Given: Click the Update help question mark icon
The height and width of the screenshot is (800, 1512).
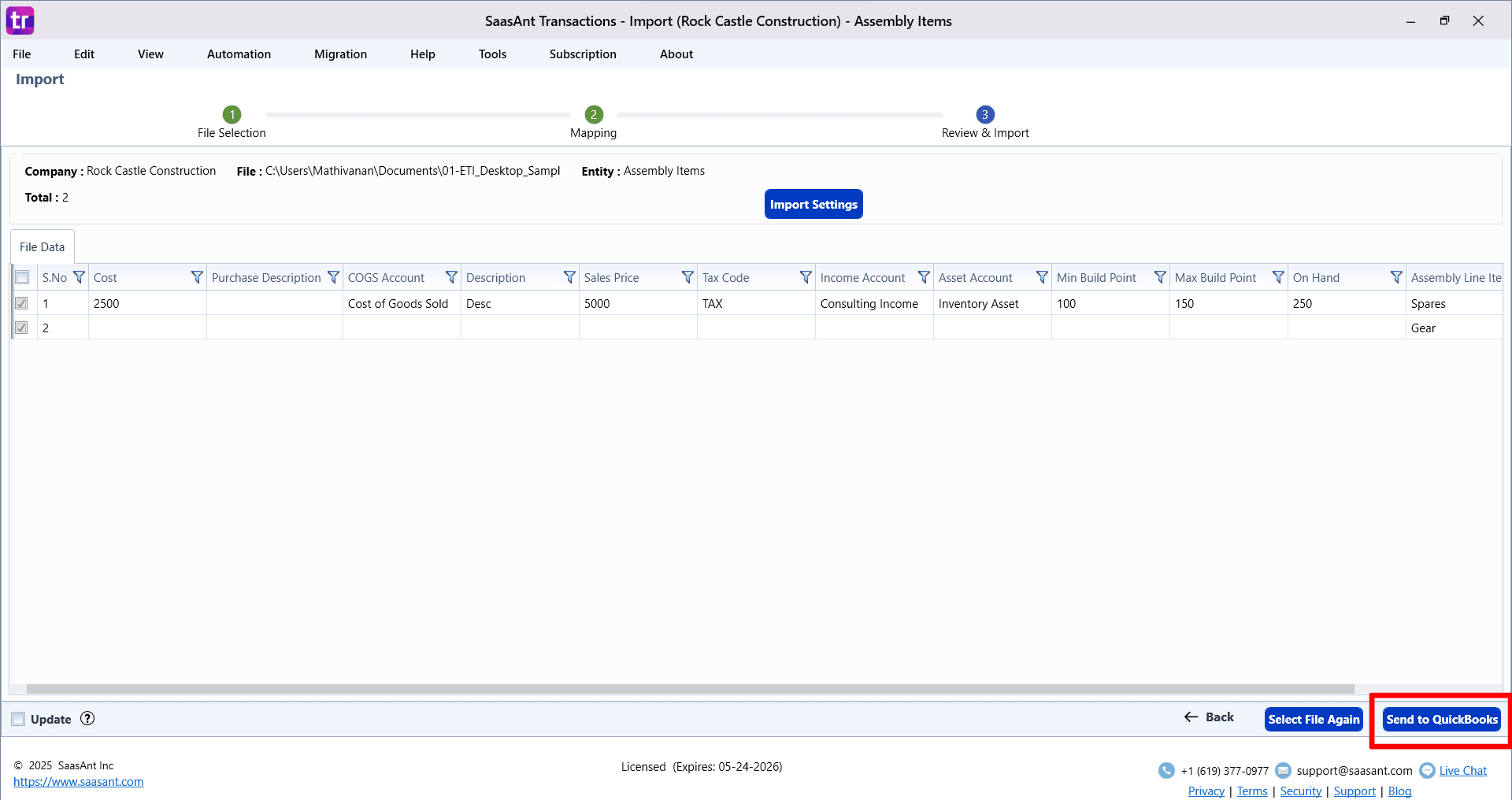Looking at the screenshot, I should pos(87,718).
